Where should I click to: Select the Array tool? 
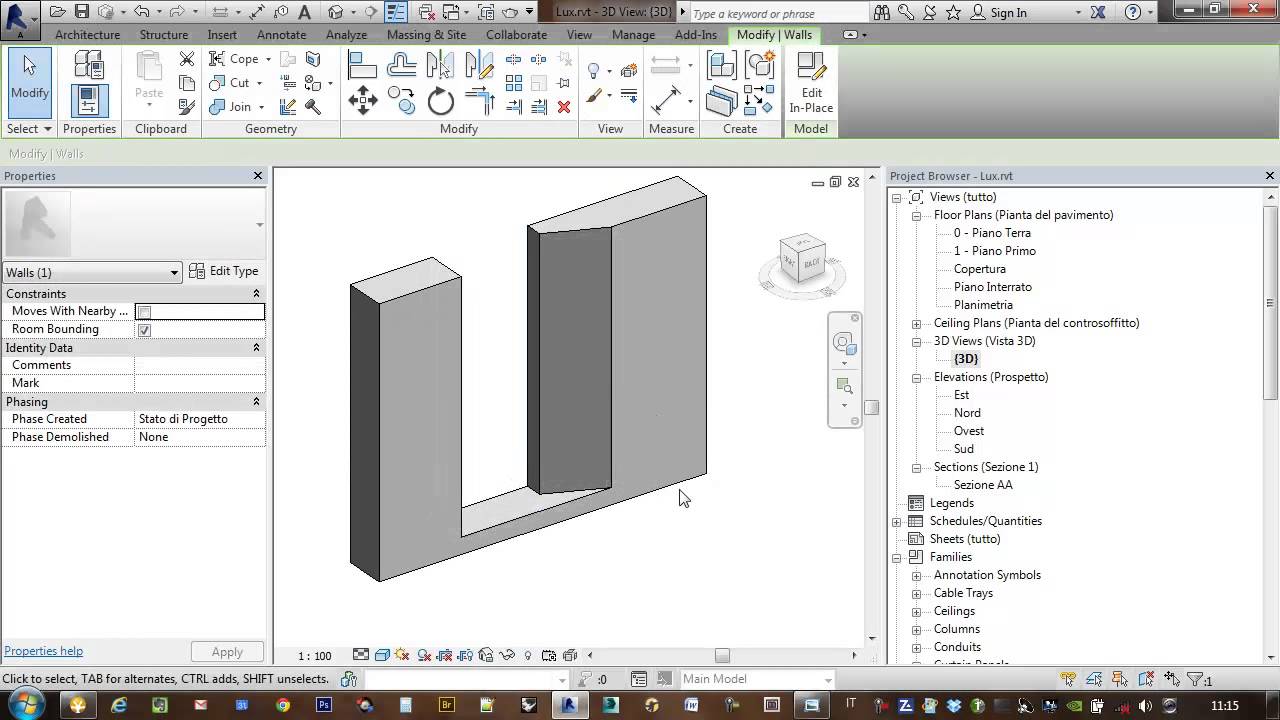[x=514, y=83]
